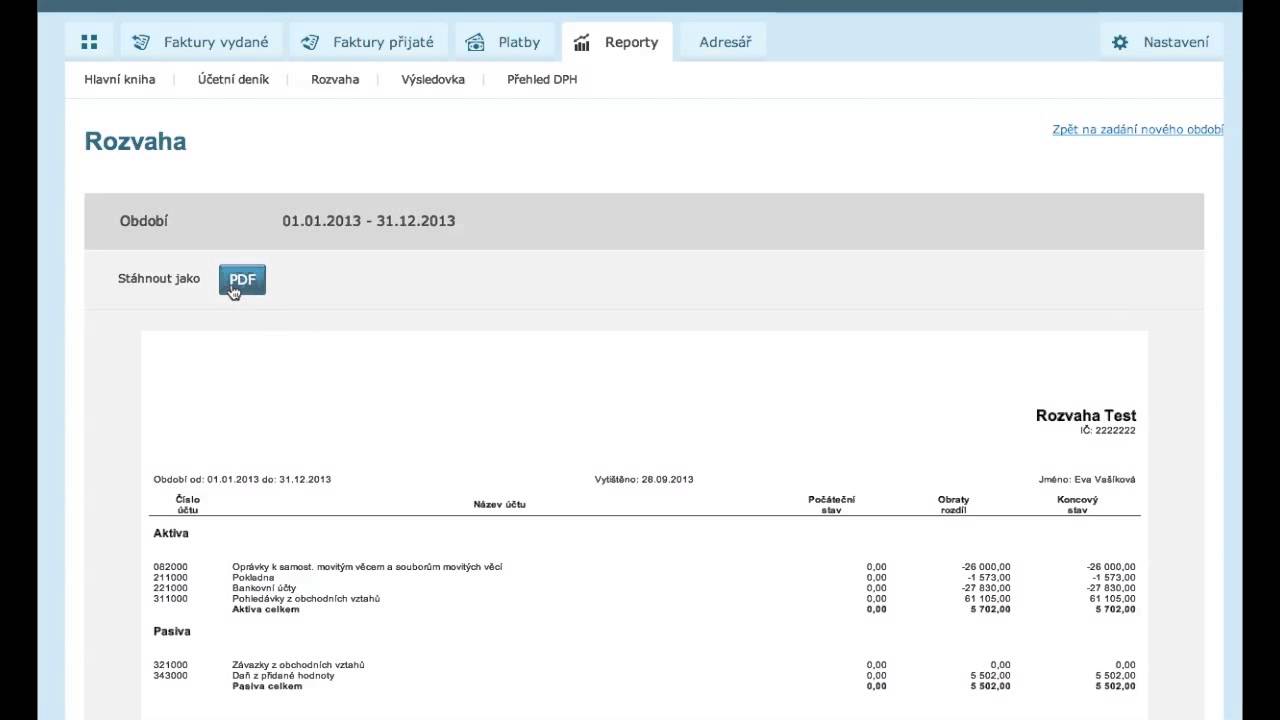Open Přehled DPH report
The width and height of the screenshot is (1280, 720).
coord(542,79)
